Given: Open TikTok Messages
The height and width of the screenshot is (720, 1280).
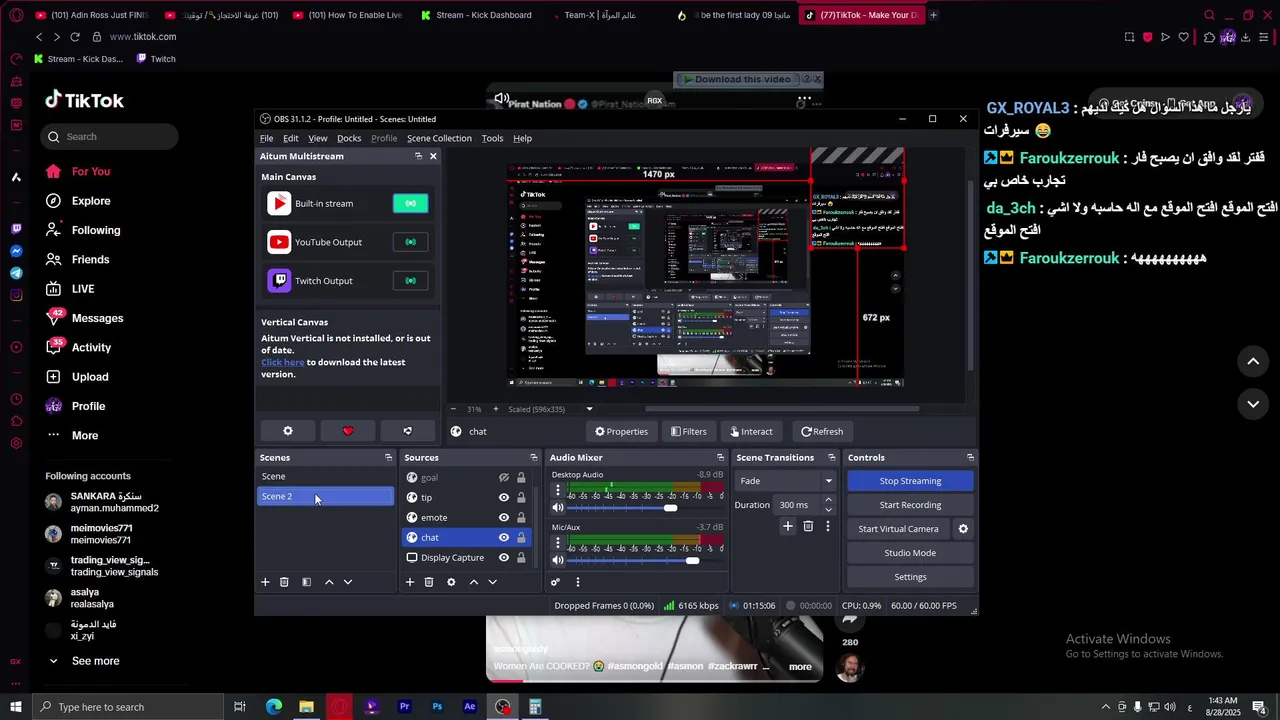Looking at the screenshot, I should (97, 318).
